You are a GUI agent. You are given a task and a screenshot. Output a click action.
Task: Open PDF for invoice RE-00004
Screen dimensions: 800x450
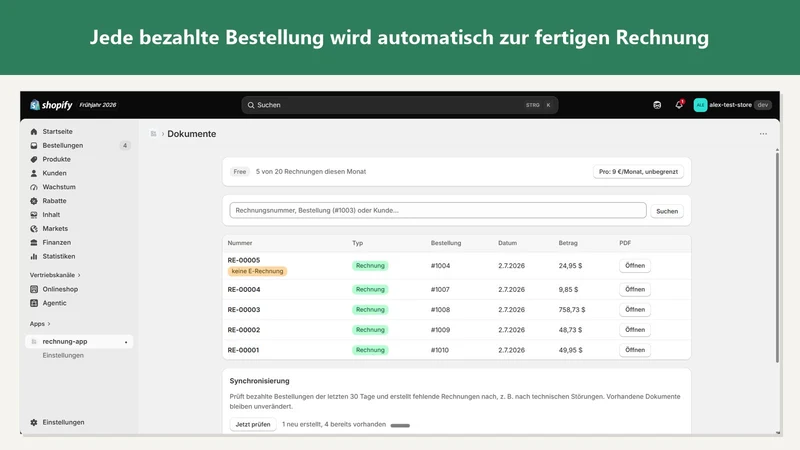tap(635, 289)
